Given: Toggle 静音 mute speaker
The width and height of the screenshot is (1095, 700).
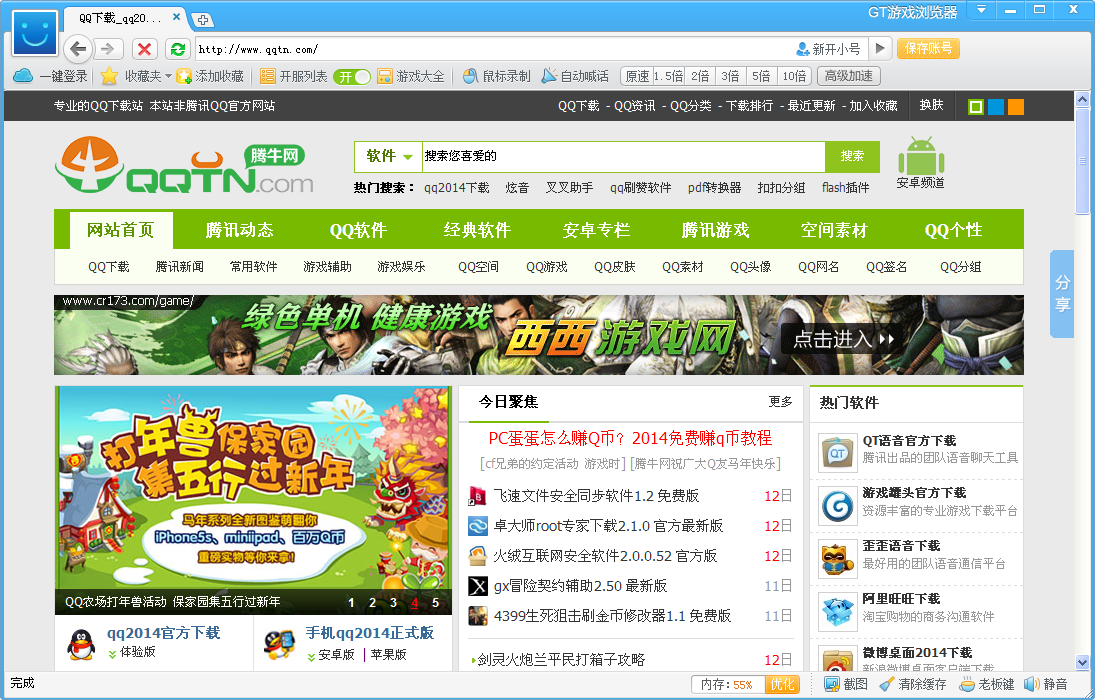Looking at the screenshot, I should tap(1045, 685).
